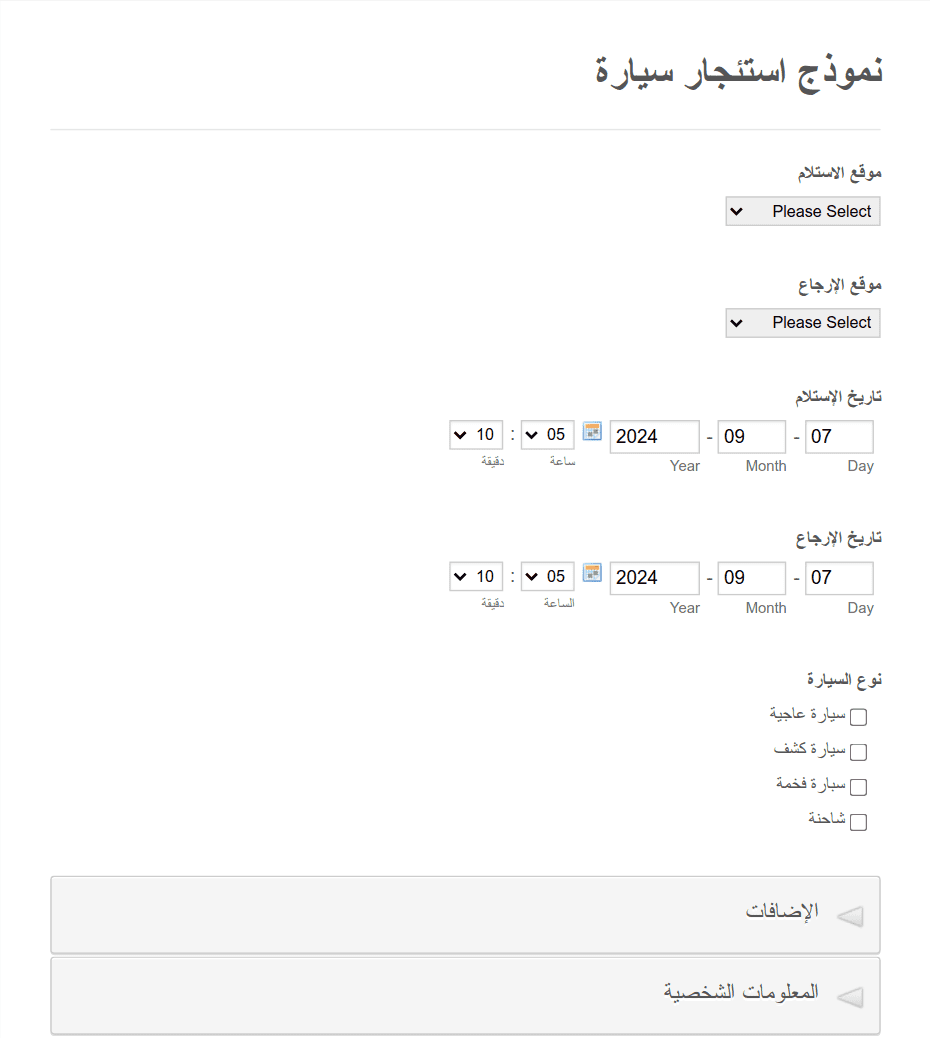This screenshot has height=1038, width=930.
Task: Check the سيارة عاجية checkbox
Action: pyautogui.click(x=858, y=717)
